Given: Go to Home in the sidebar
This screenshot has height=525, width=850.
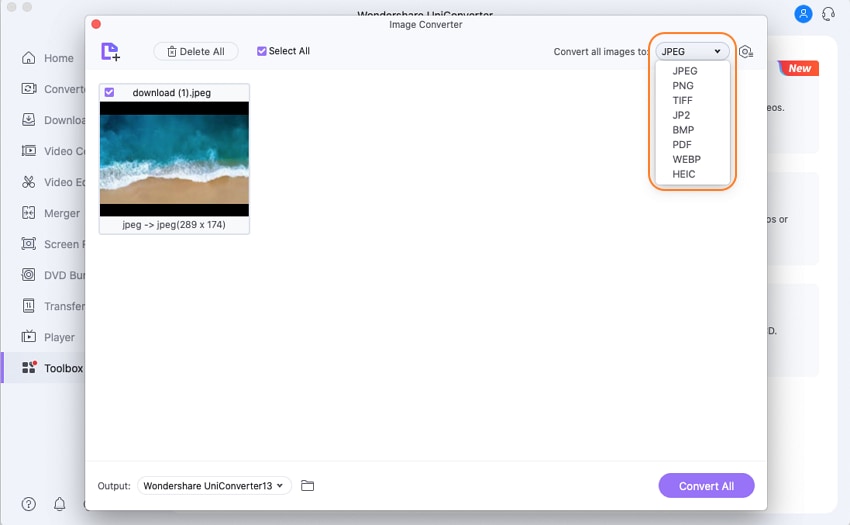Looking at the screenshot, I should (x=48, y=58).
